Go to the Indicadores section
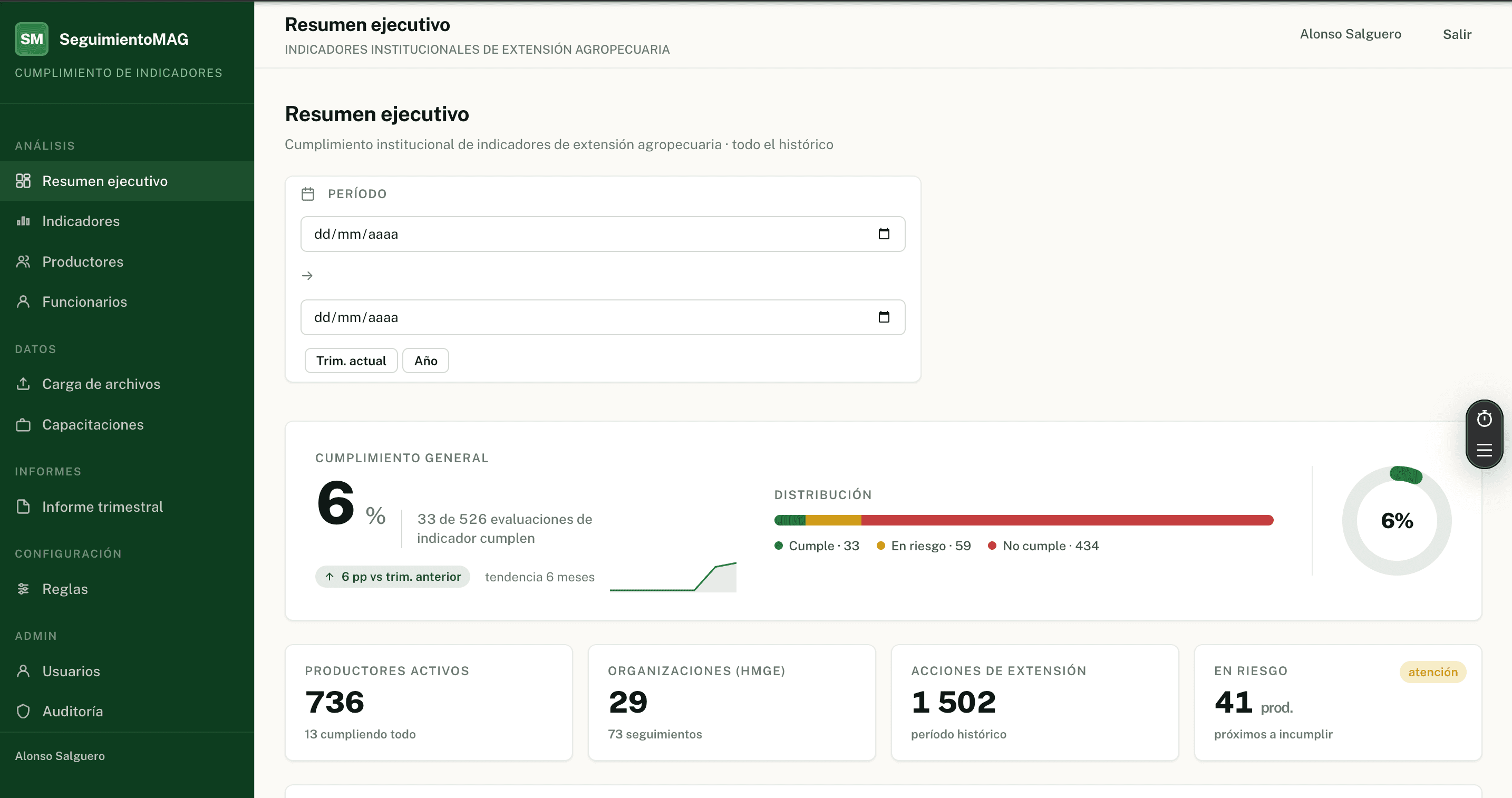The image size is (1512, 798). click(127, 221)
